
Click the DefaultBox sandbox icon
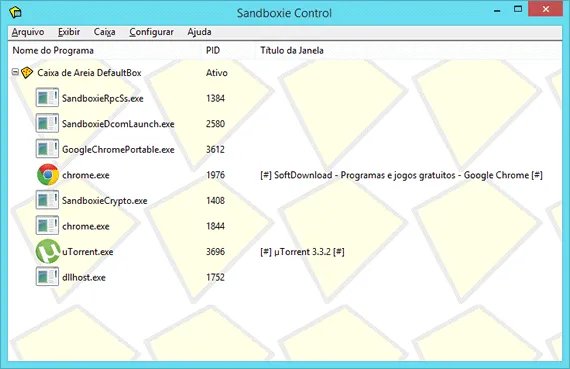click(27, 73)
